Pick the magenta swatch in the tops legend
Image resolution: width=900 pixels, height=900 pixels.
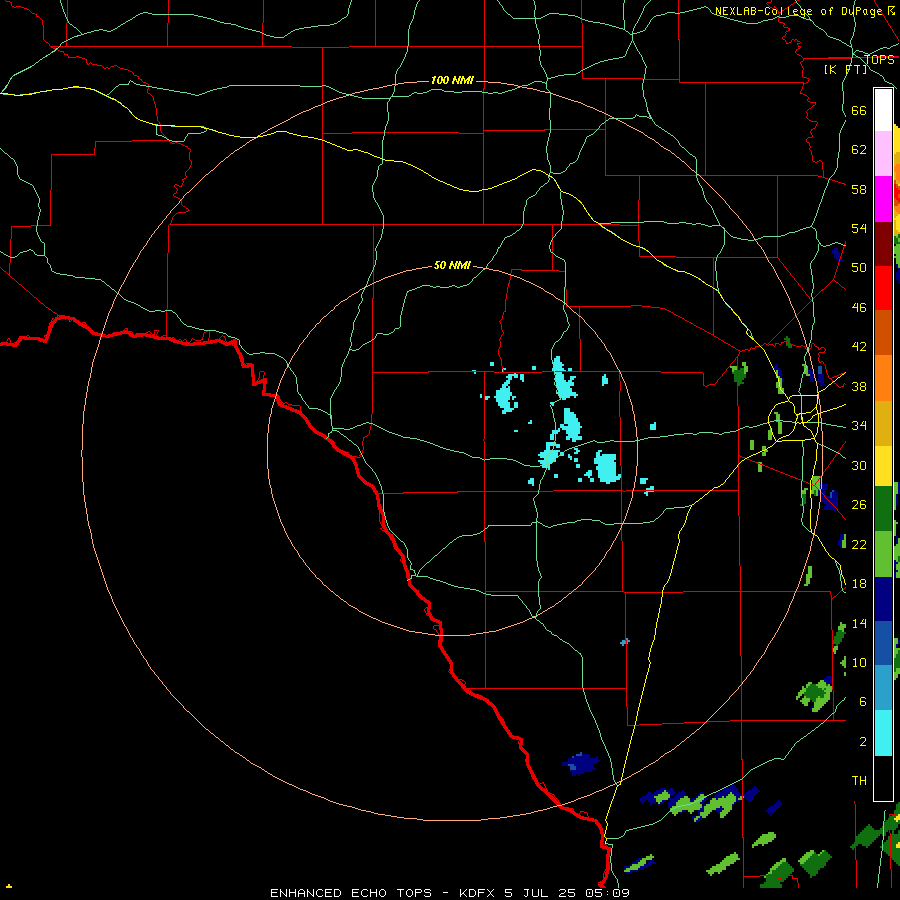tap(883, 199)
